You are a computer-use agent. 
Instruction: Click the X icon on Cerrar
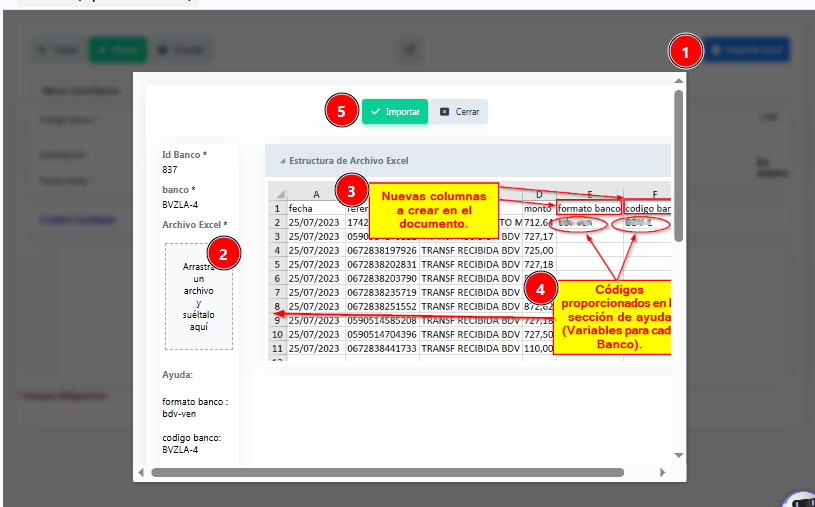(444, 112)
